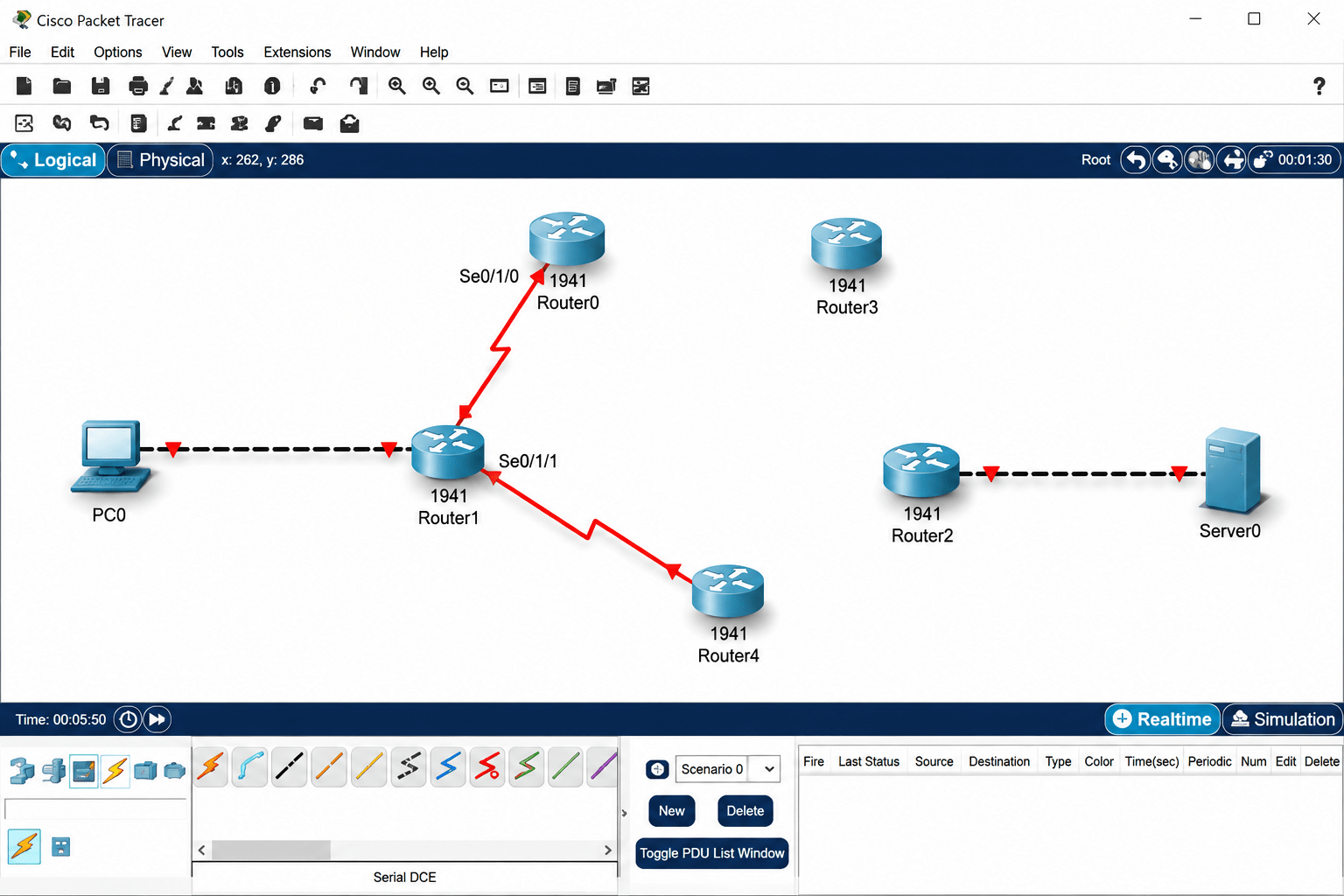Image resolution: width=1344 pixels, height=896 pixels.
Task: Add a new scenario with the plus icon
Action: click(657, 769)
